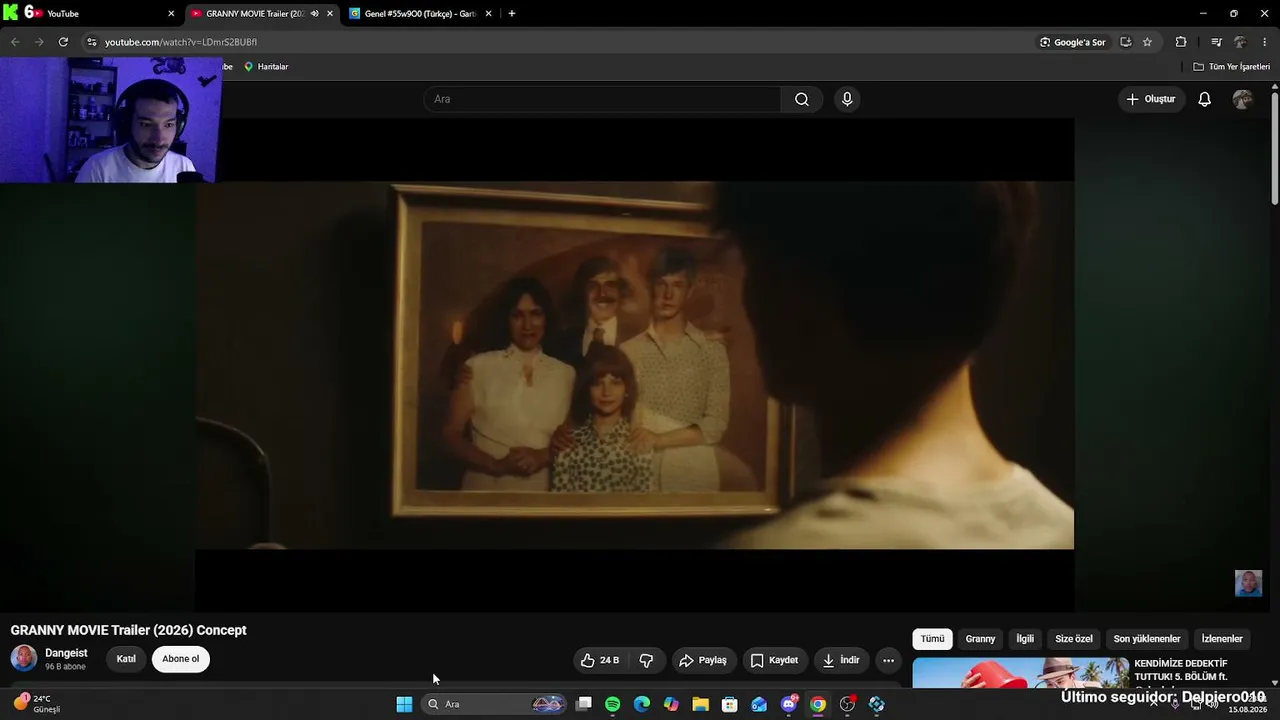
Task: Click the Windows taskbar search box
Action: (492, 704)
